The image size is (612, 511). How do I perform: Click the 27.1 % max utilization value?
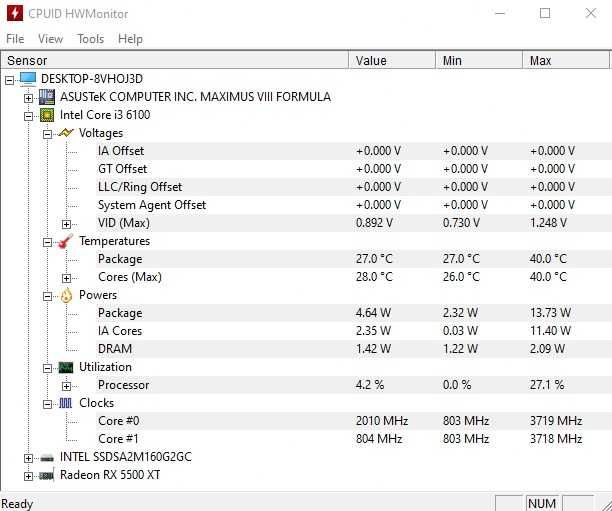pos(547,385)
